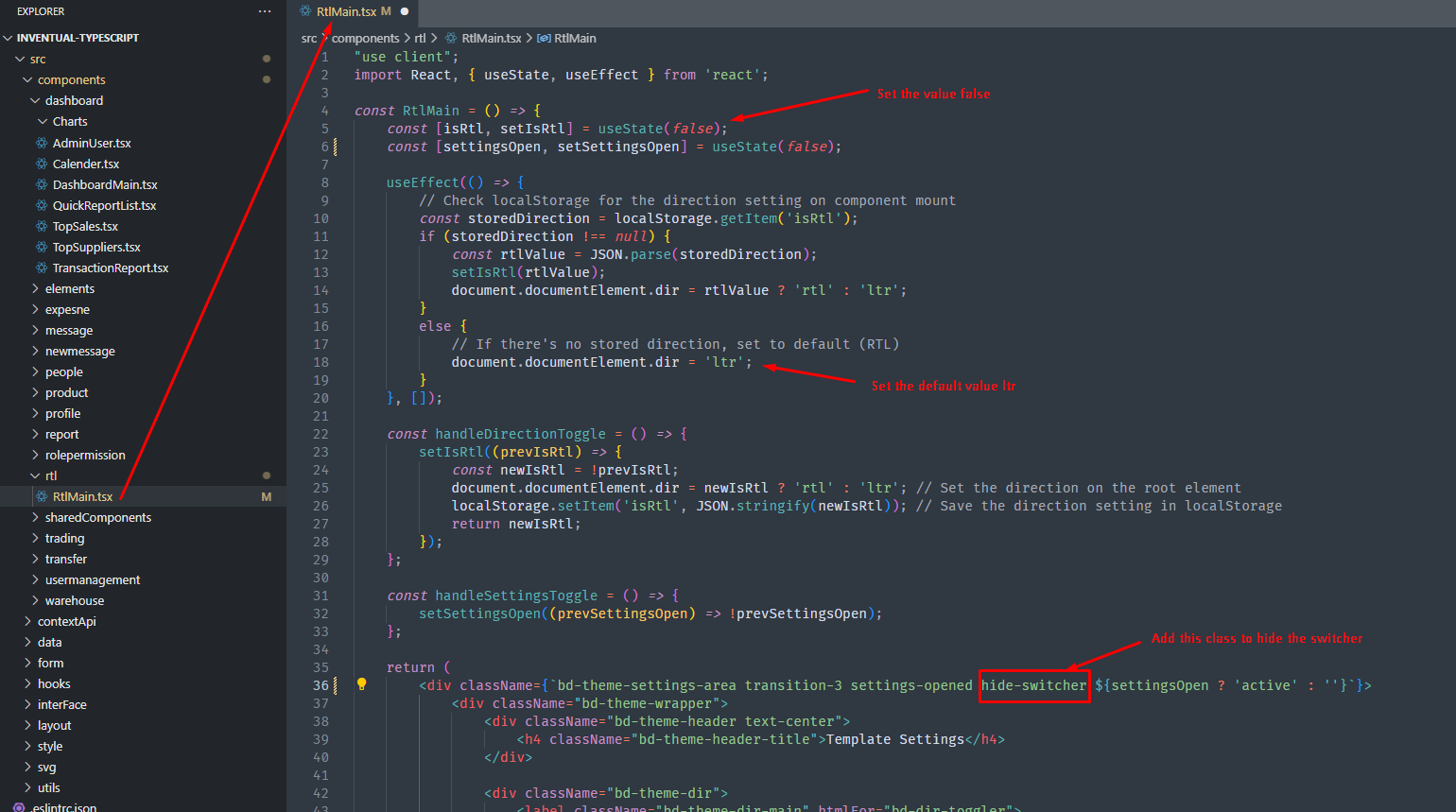
Task: Expand the usermanagement folder
Action: [x=35, y=579]
